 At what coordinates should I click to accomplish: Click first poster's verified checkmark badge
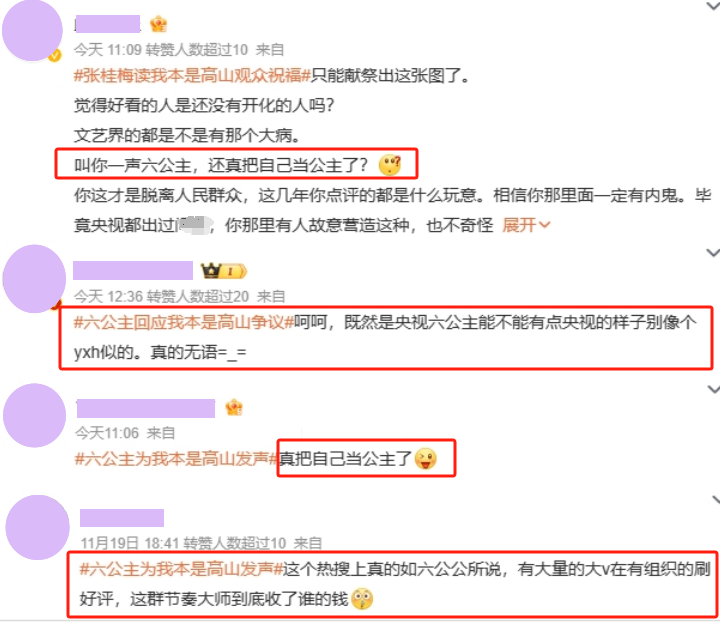click(x=55, y=56)
